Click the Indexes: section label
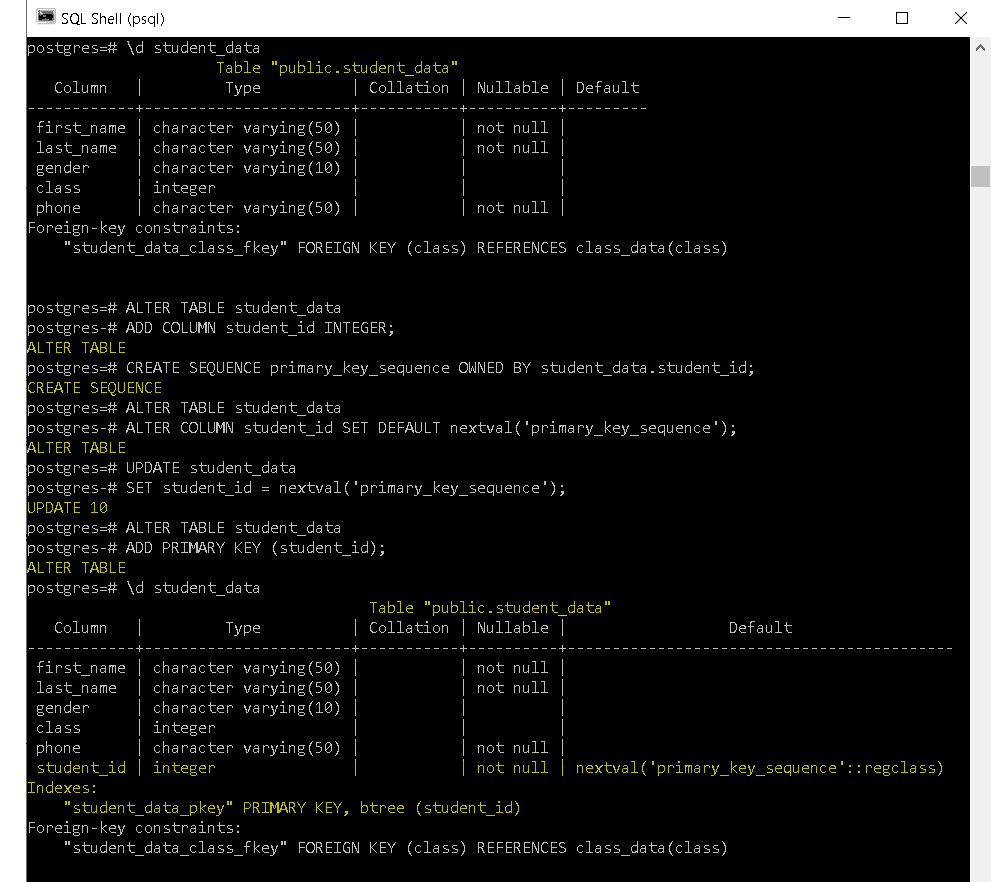991x882 pixels. coord(62,787)
